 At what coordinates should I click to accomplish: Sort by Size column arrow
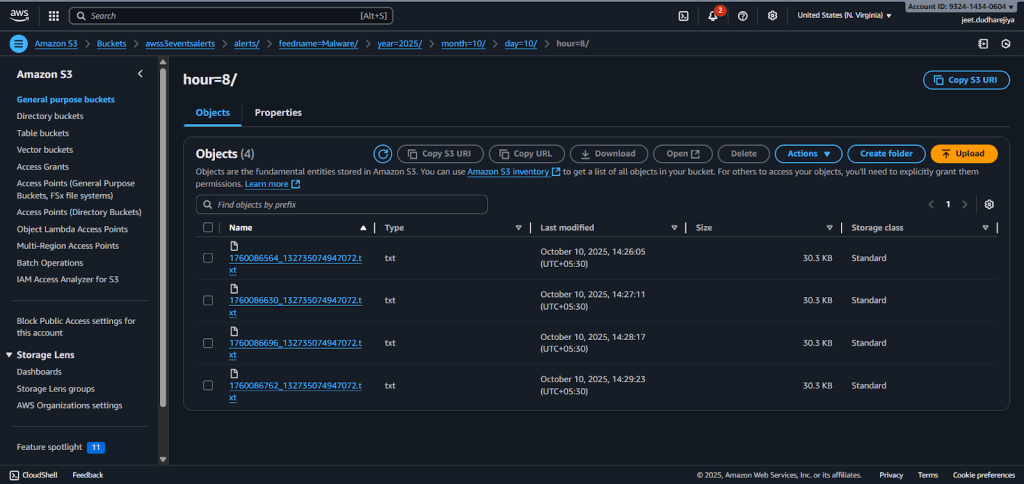829,227
